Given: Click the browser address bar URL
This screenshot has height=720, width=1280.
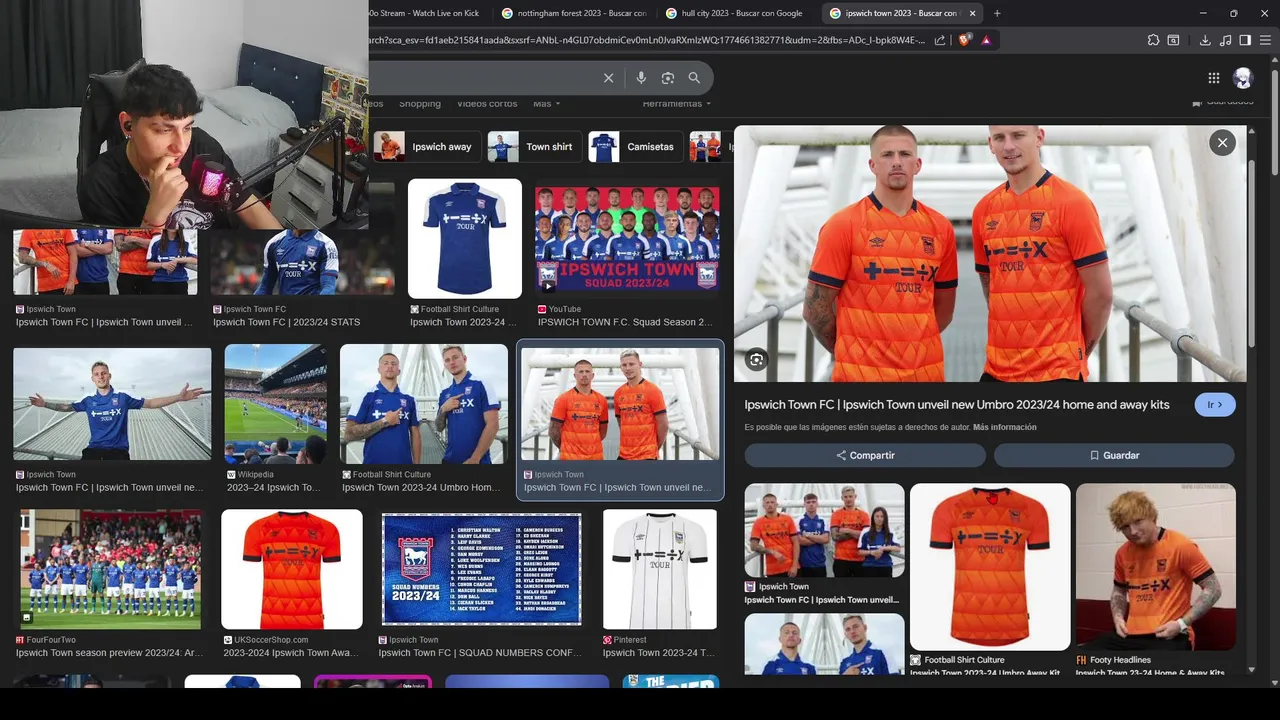Looking at the screenshot, I should coord(646,40).
